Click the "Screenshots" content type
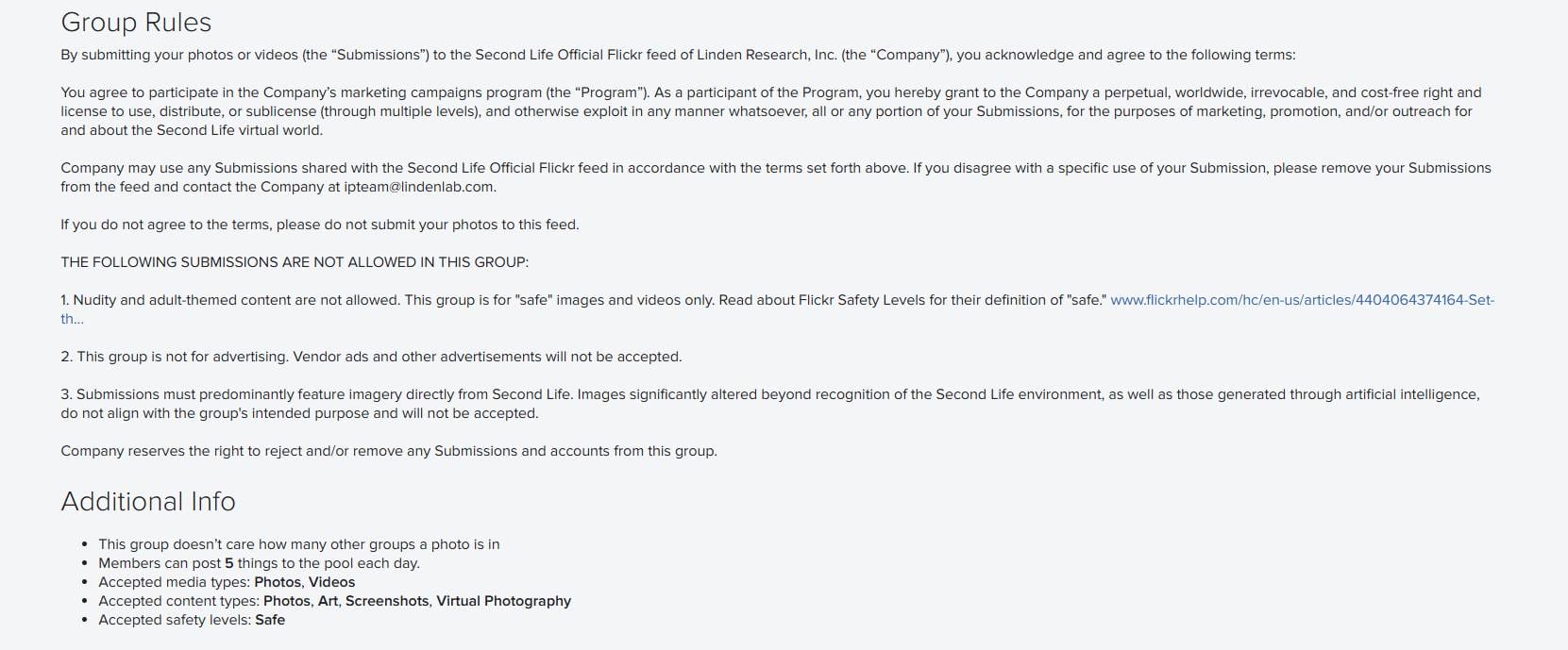The image size is (1568, 650). [x=387, y=601]
